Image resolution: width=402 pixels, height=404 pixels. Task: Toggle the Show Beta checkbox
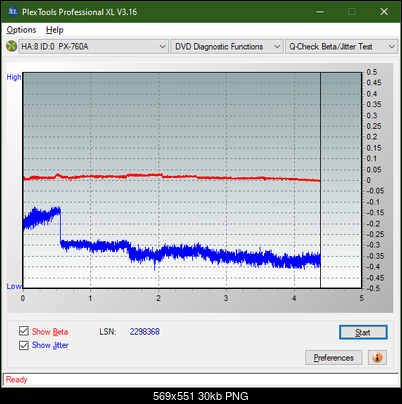(24, 331)
